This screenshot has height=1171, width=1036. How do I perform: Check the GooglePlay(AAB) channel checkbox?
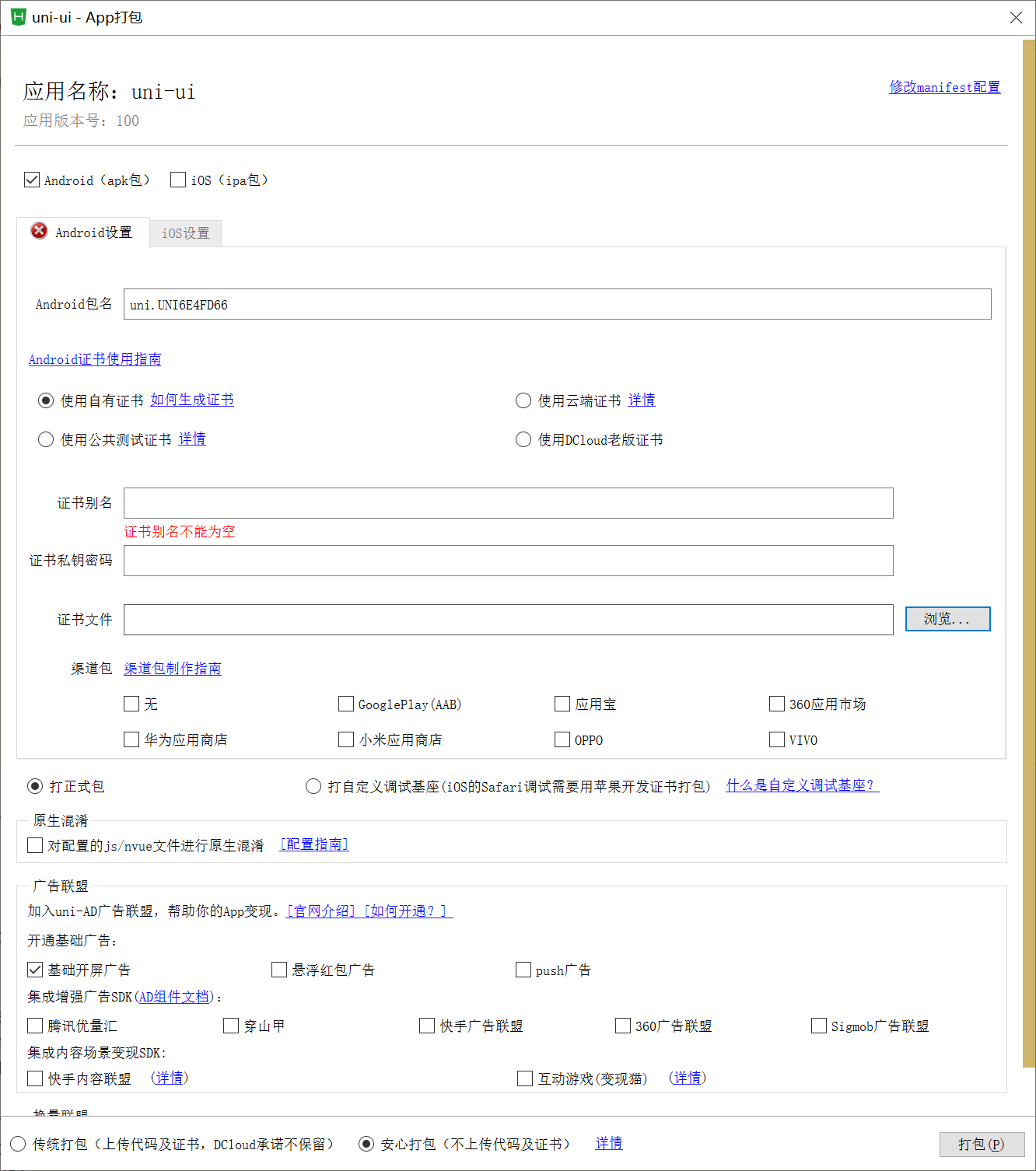coord(346,704)
